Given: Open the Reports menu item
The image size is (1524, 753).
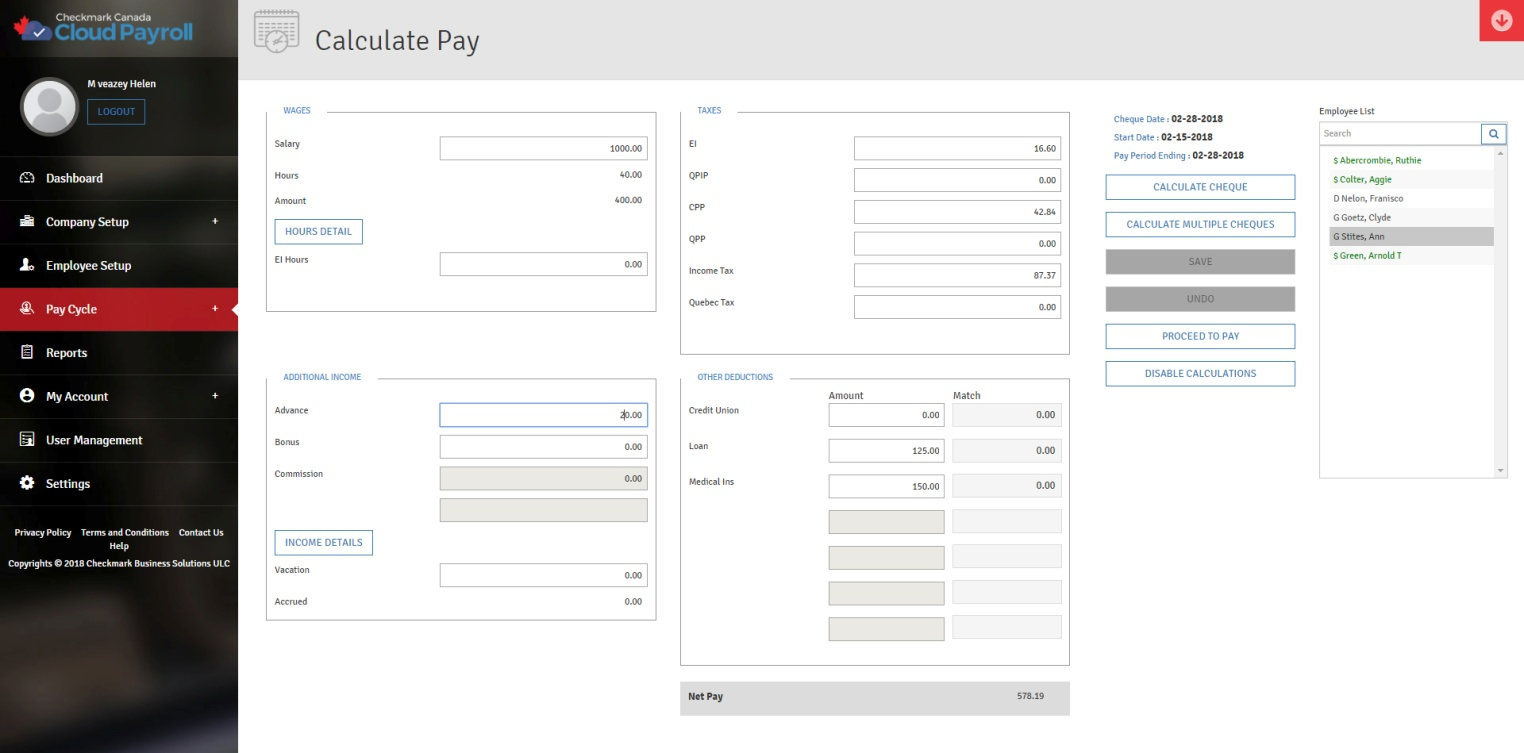Looking at the screenshot, I should click(x=66, y=353).
